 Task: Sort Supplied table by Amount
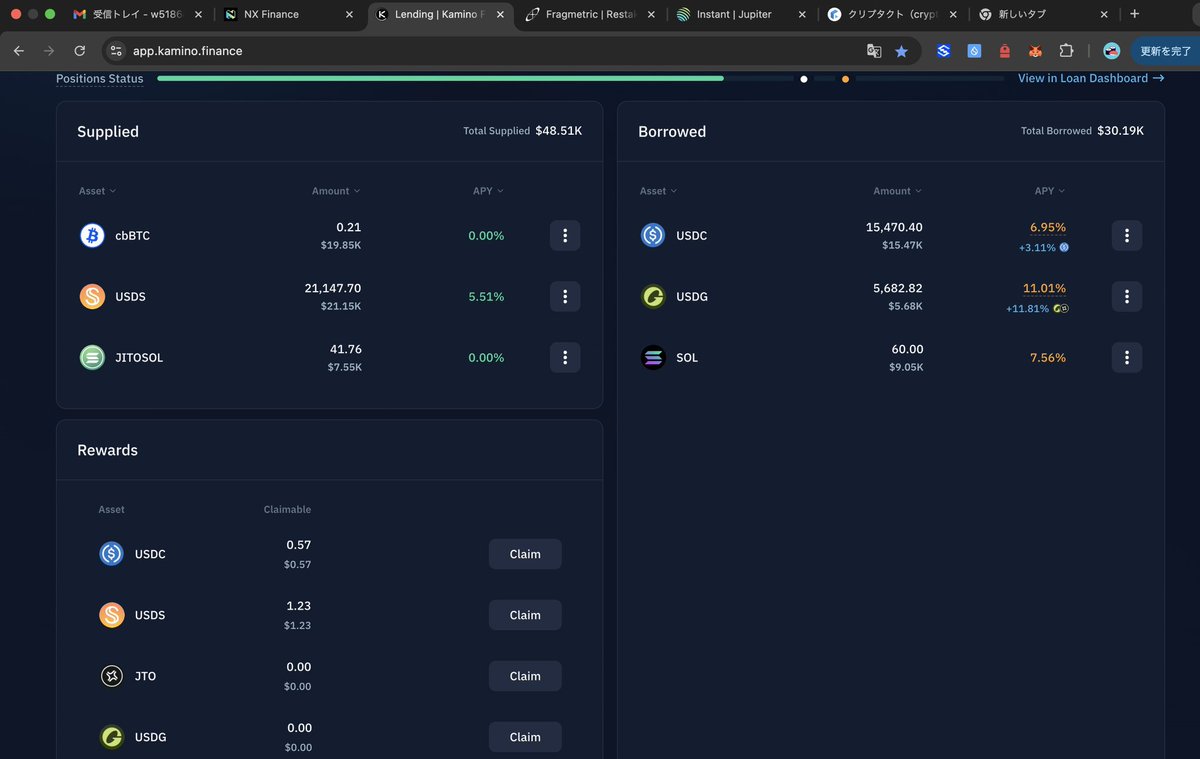[x=336, y=191]
